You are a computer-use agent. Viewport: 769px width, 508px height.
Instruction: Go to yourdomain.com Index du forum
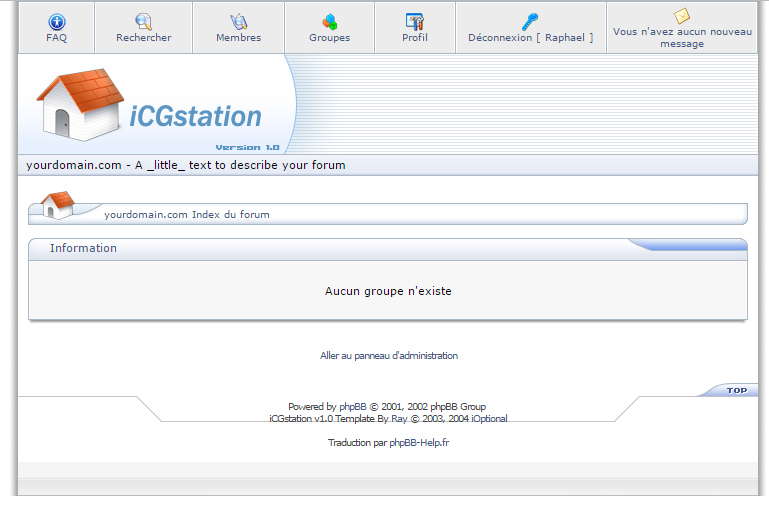[187, 215]
